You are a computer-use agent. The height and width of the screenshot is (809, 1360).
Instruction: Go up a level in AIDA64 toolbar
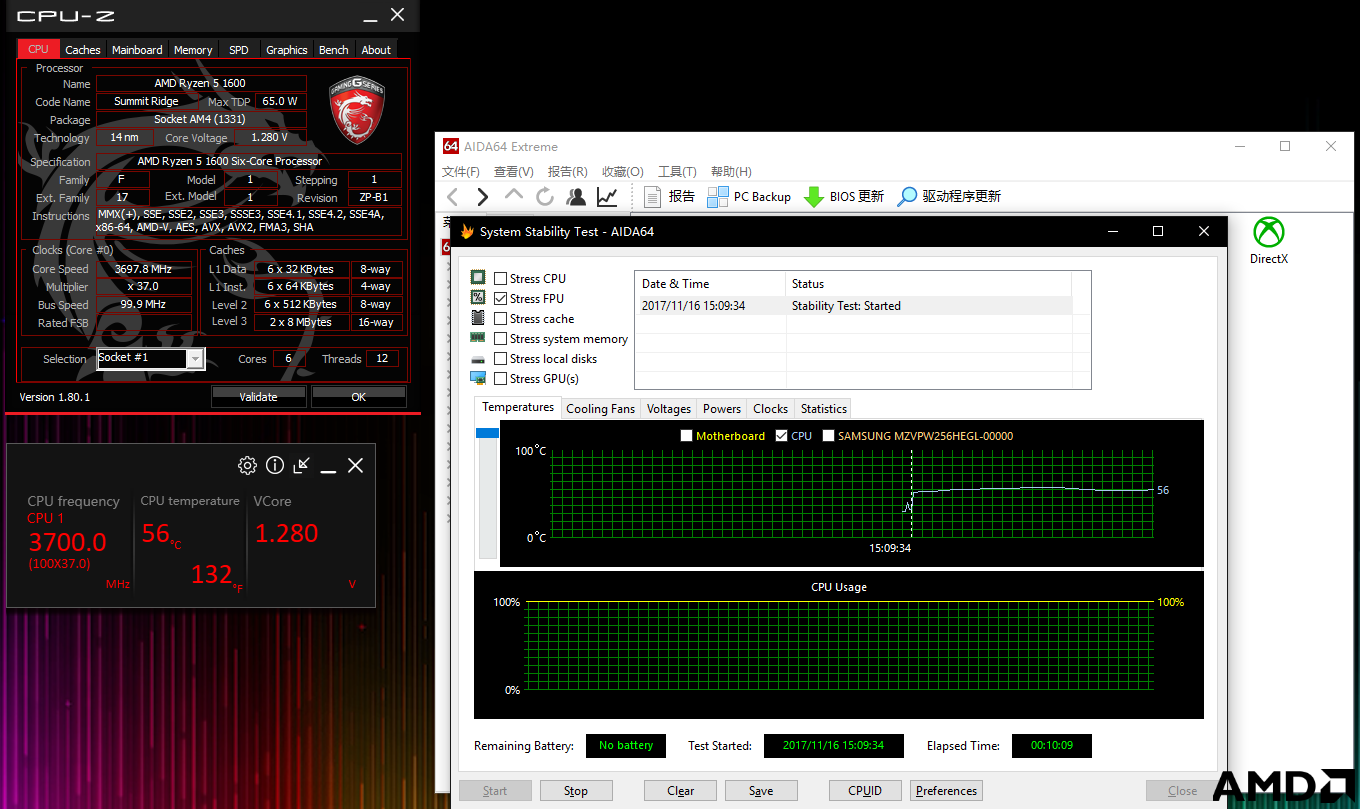[514, 196]
